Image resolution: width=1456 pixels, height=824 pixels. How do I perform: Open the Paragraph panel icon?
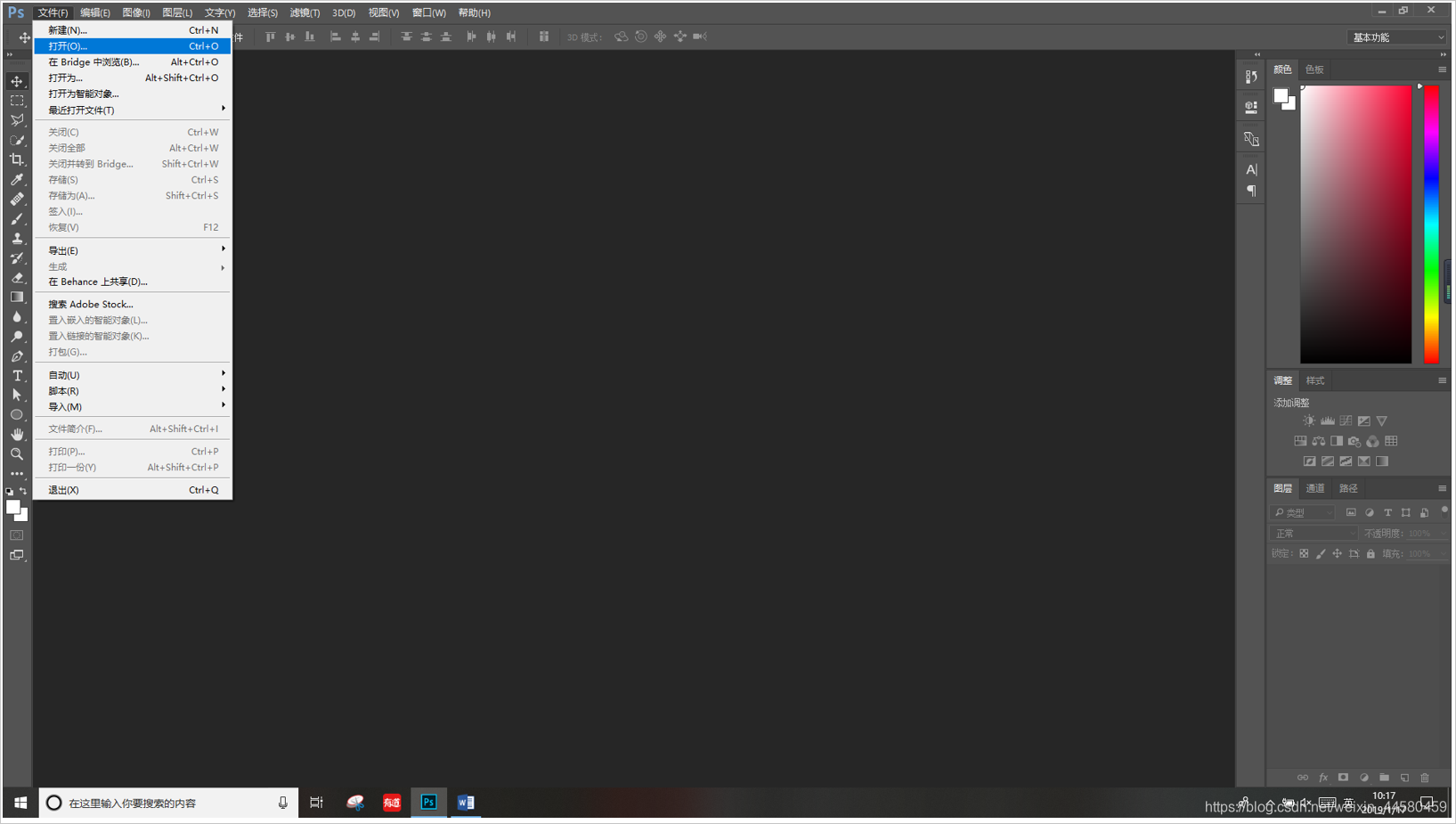1251,191
